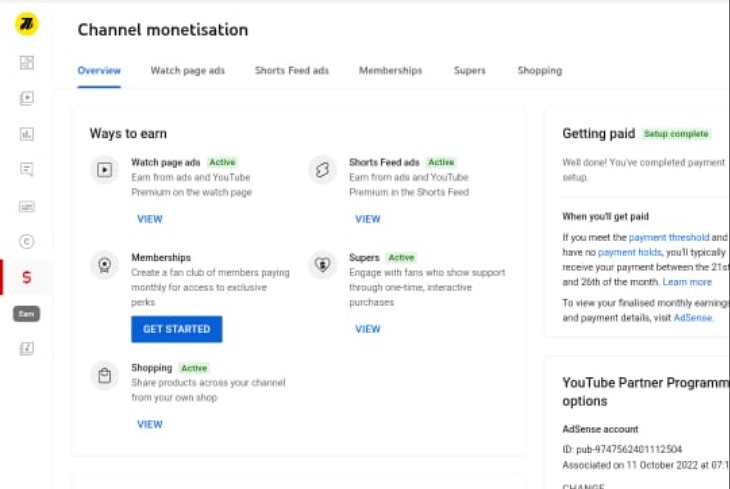Click the Supers heart icon

[x=322, y=265]
